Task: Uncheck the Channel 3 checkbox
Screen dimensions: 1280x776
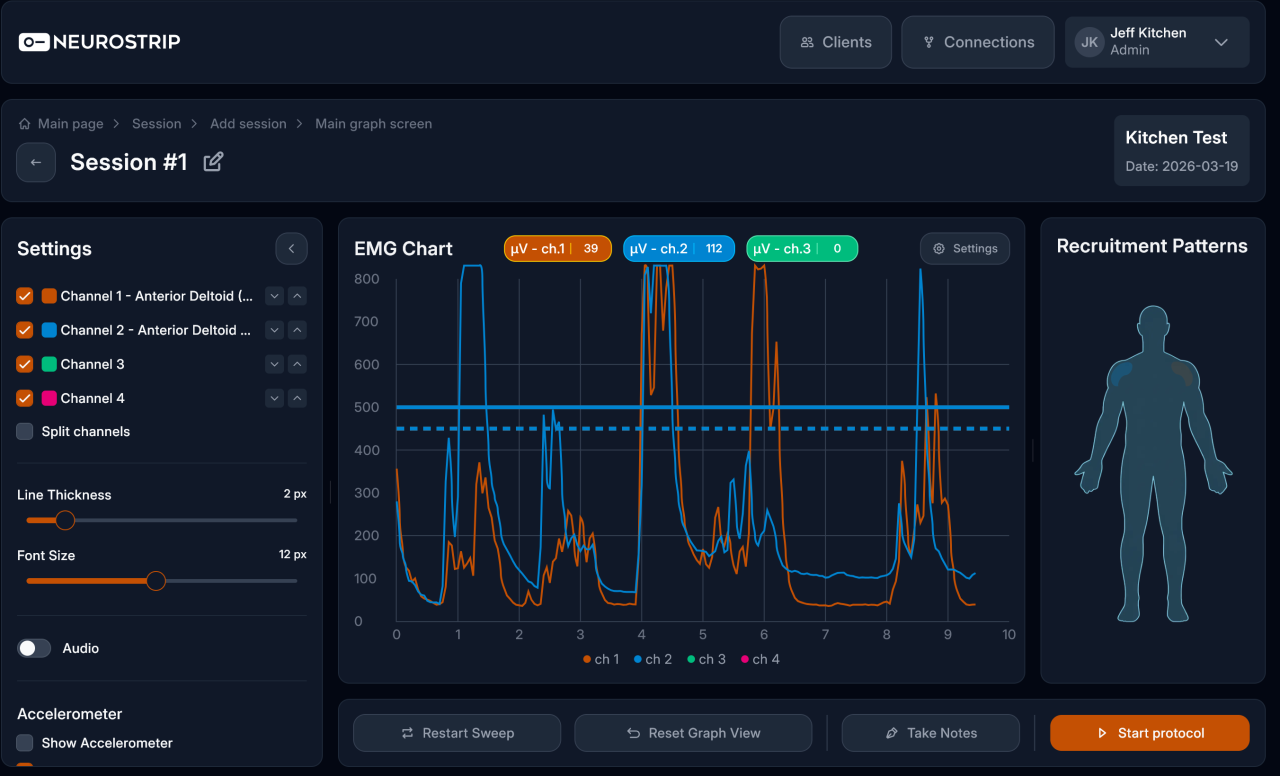Action: (25, 364)
